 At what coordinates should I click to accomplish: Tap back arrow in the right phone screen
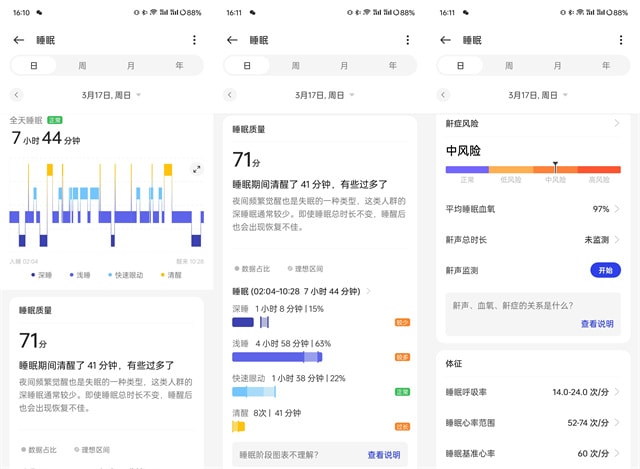(445, 40)
